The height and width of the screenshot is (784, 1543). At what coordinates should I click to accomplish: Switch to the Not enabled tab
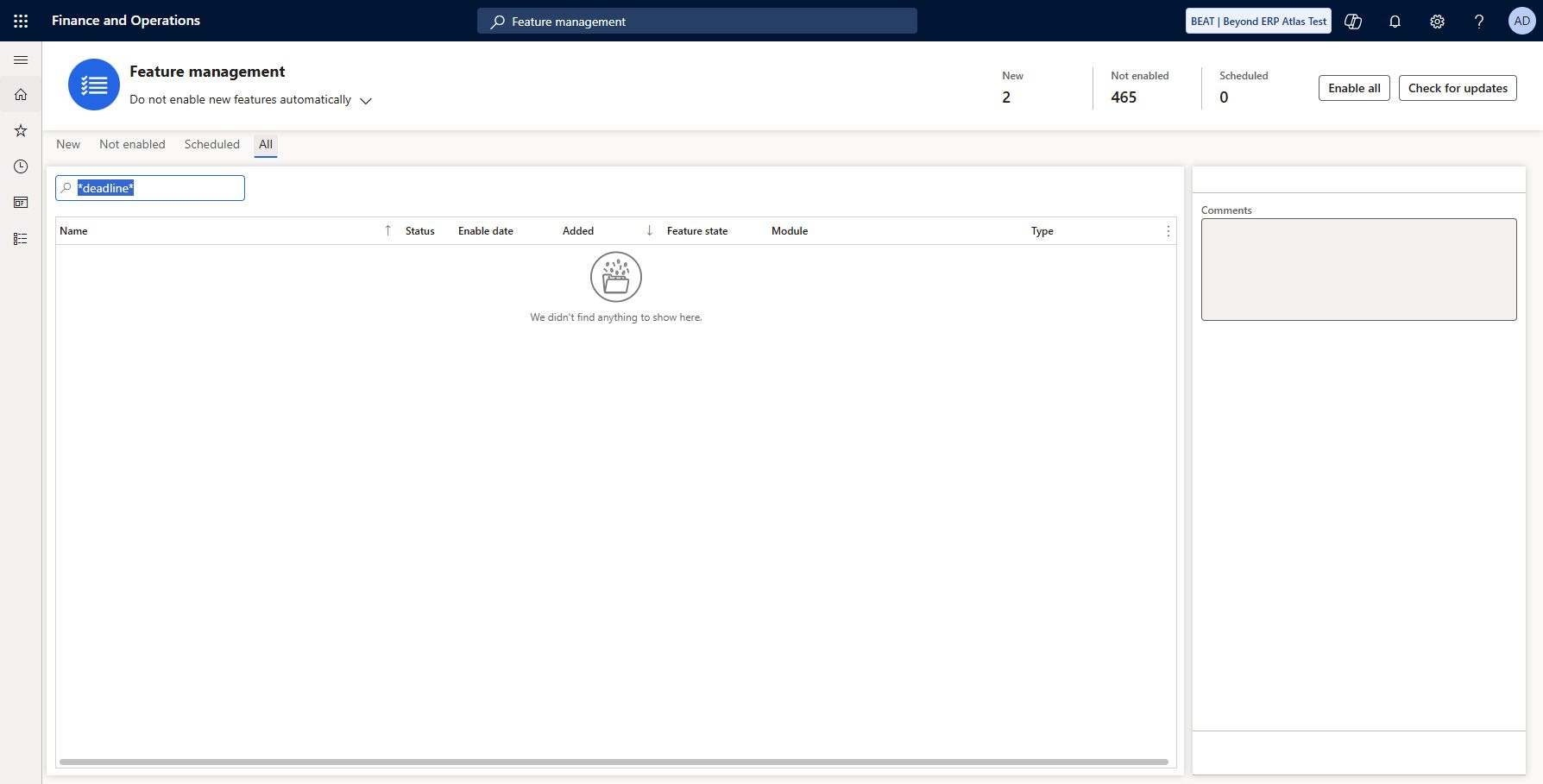pos(132,144)
